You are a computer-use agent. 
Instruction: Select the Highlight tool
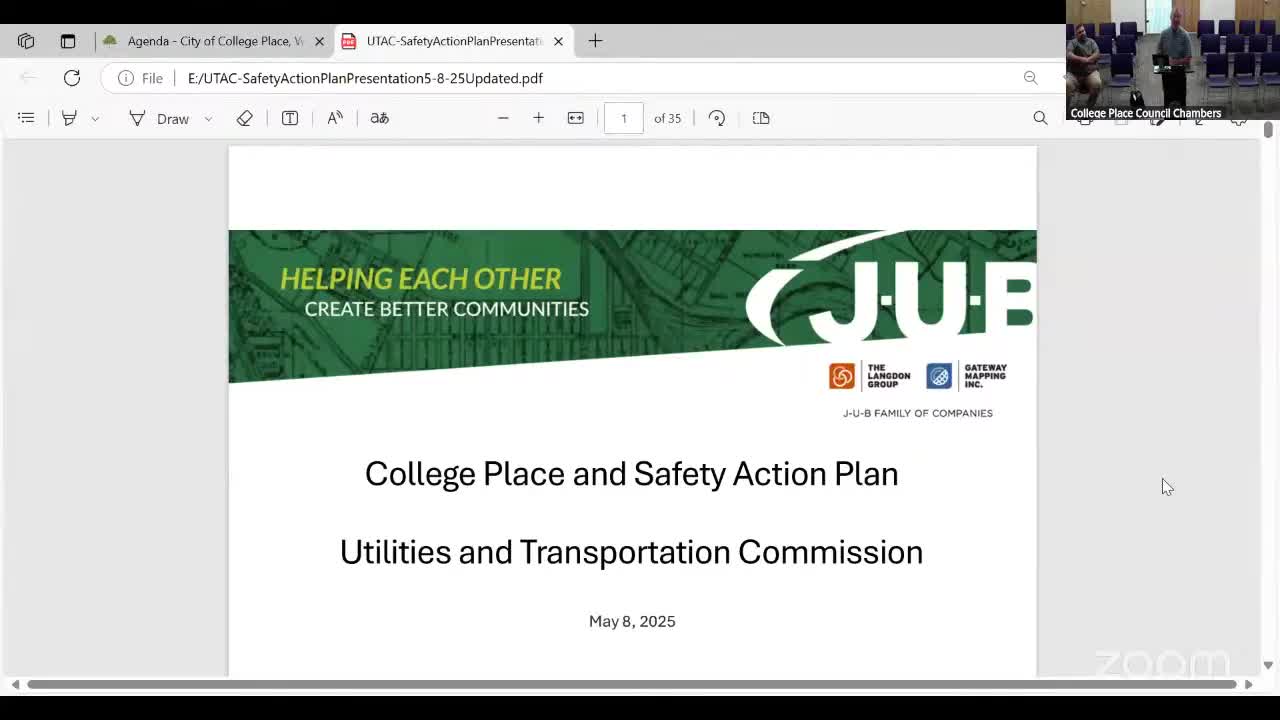(69, 118)
